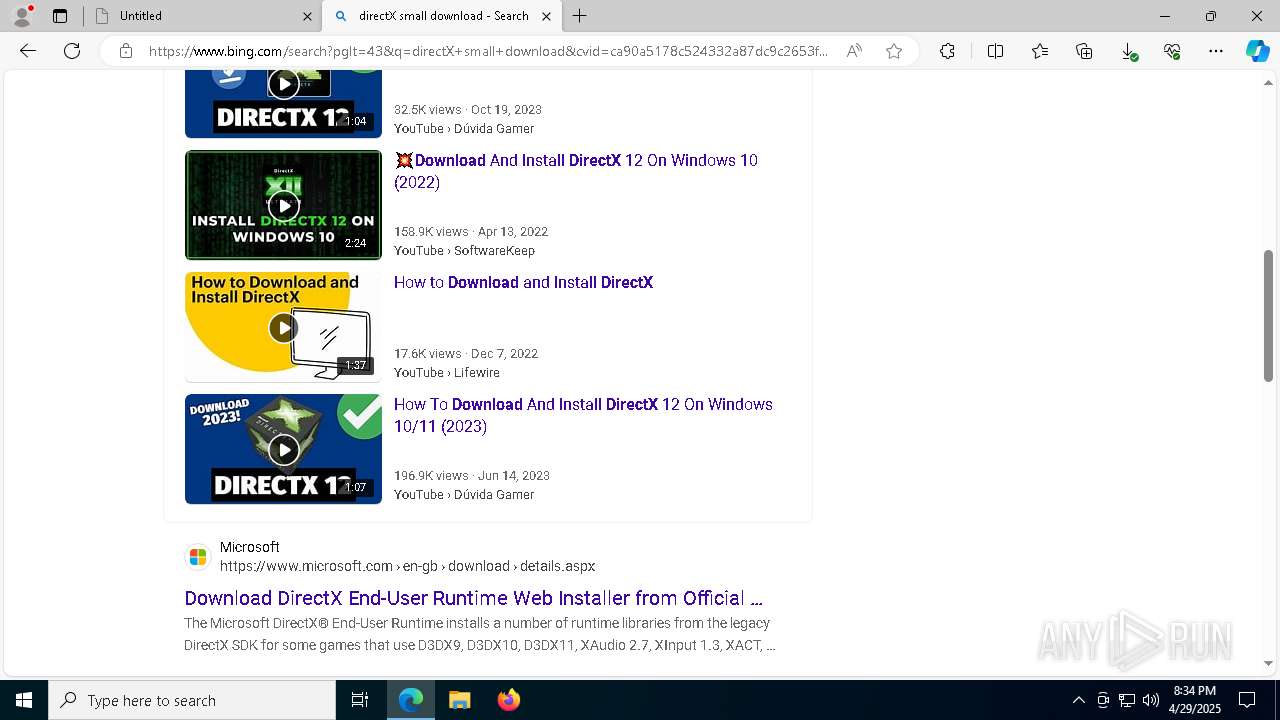View site information lock icon

tap(126, 51)
